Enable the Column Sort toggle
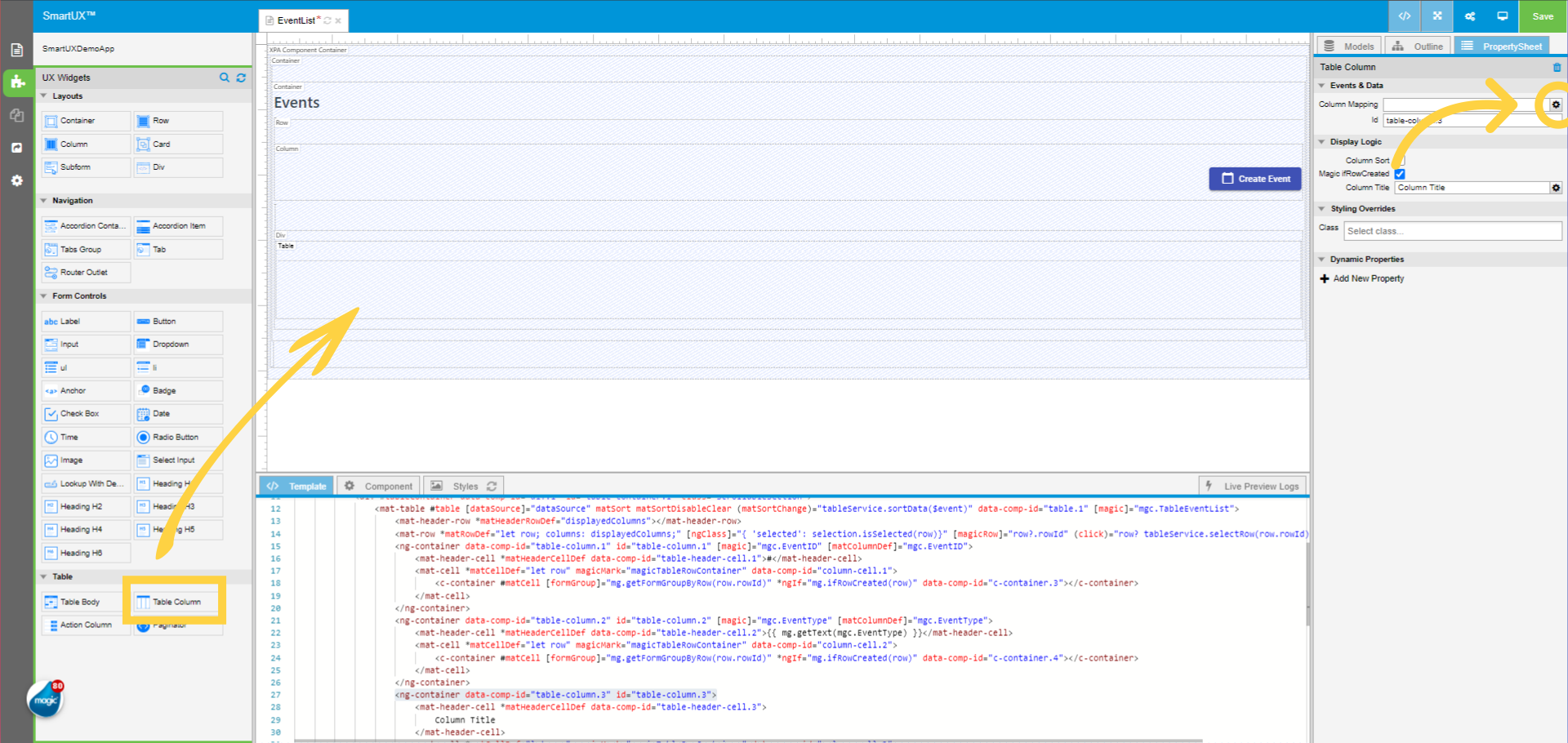This screenshot has height=743, width=1568. click(1398, 160)
